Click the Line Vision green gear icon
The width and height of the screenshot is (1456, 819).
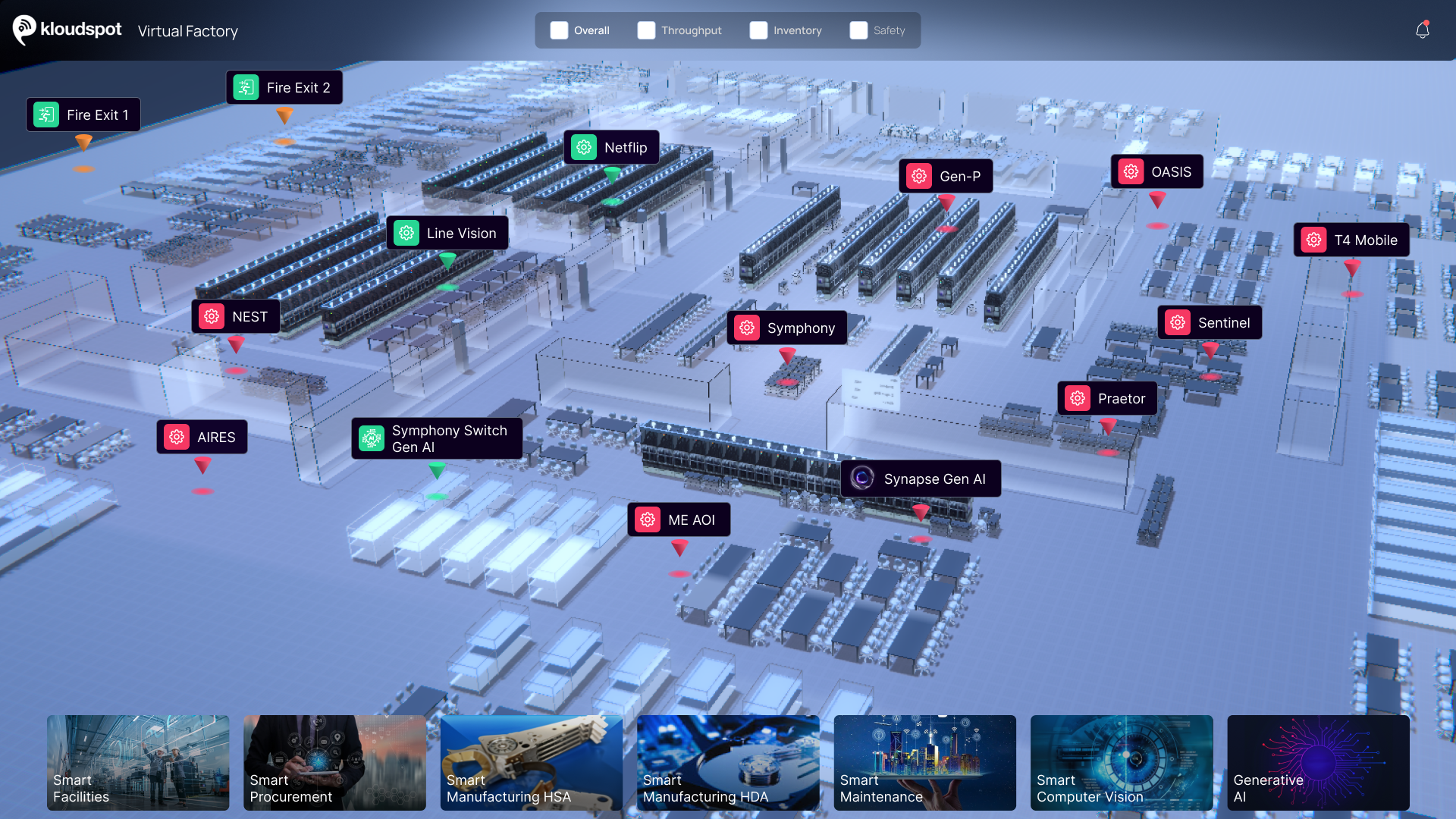click(x=406, y=233)
